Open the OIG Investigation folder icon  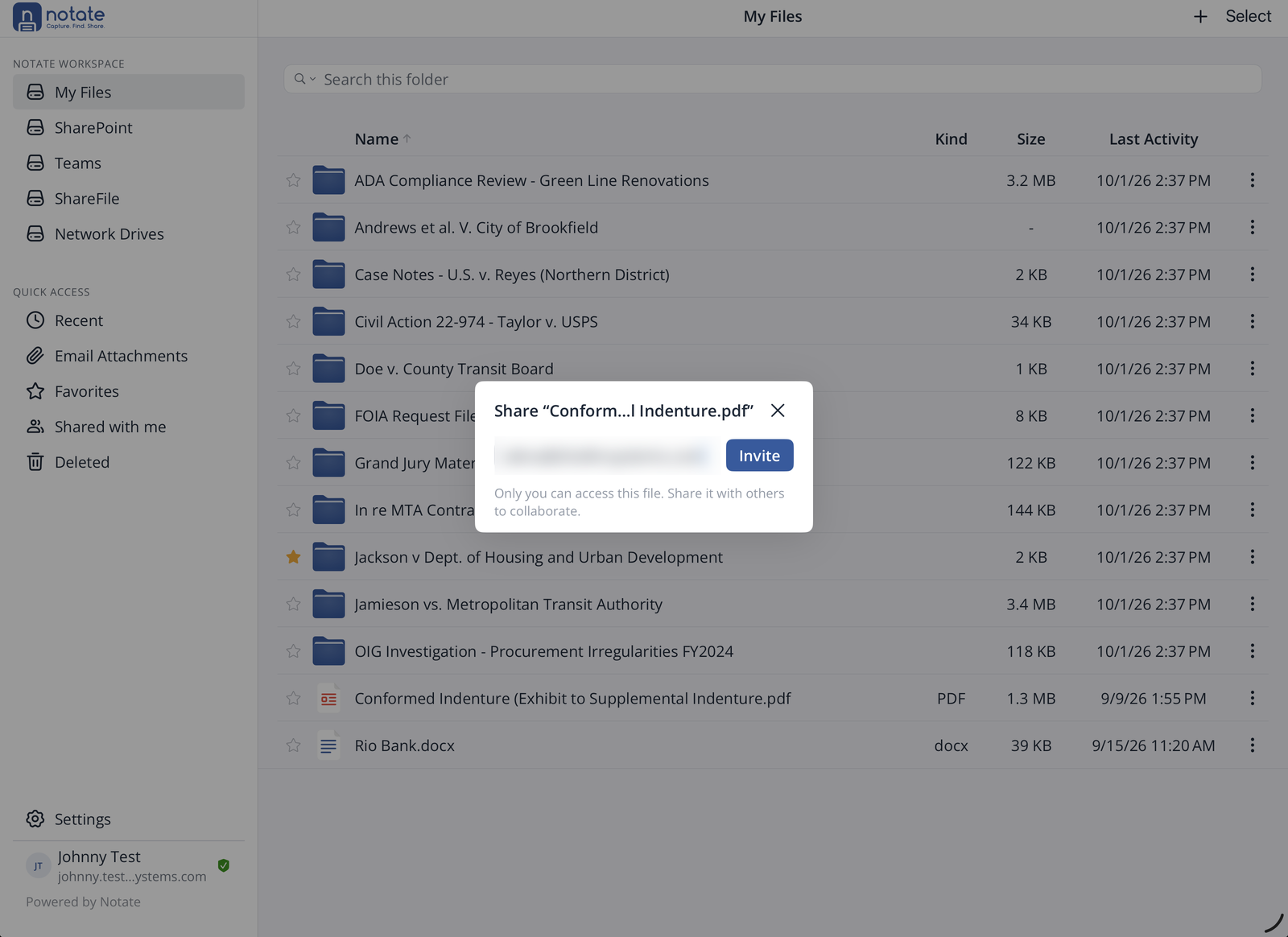328,650
